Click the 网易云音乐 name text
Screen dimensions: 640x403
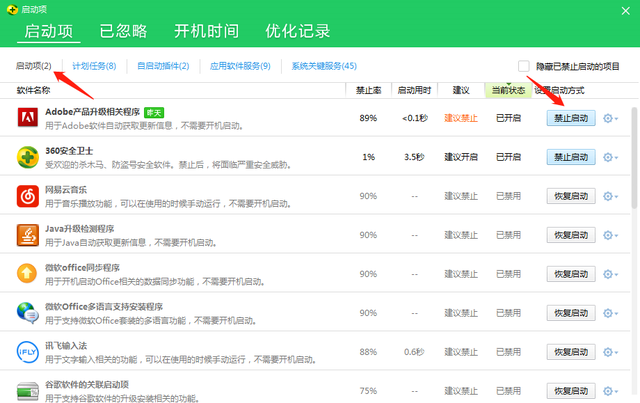coord(66,189)
